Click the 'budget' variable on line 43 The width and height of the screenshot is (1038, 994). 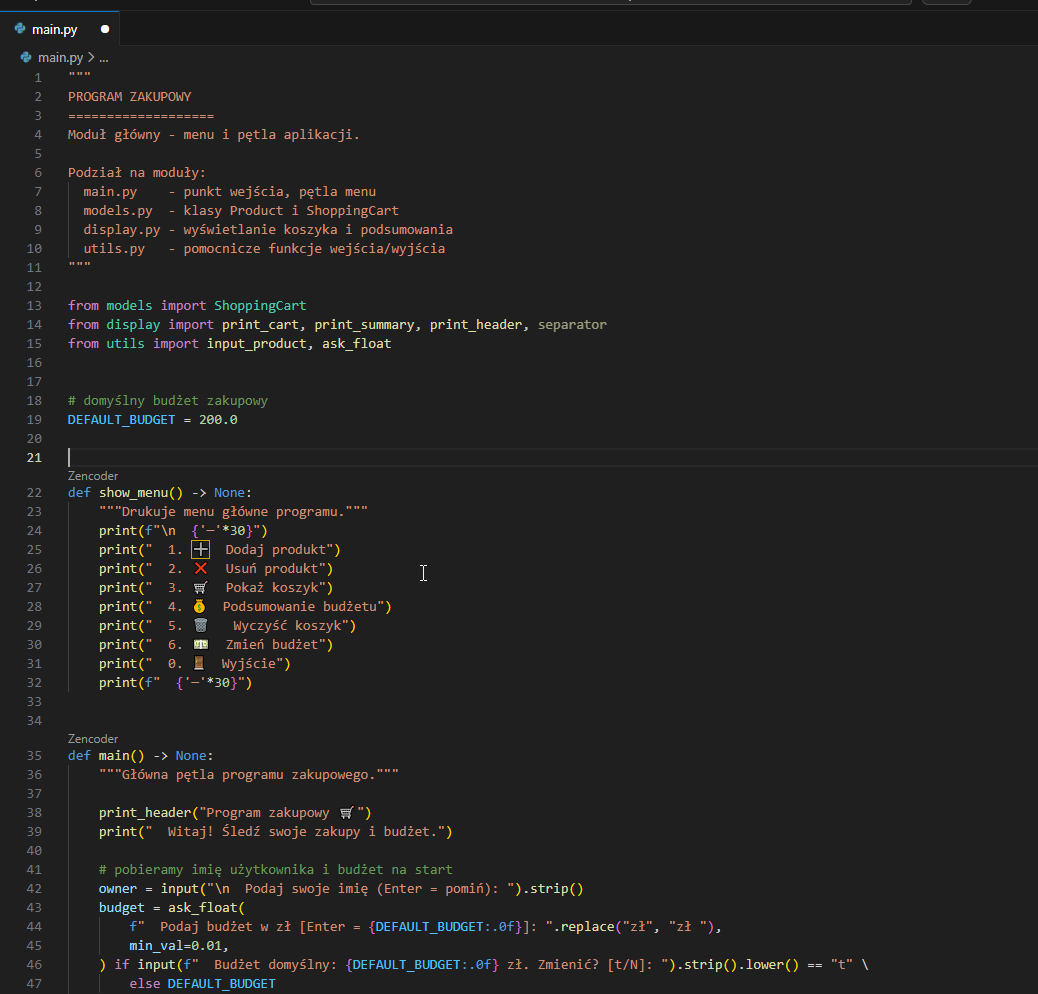pyautogui.click(x=121, y=907)
